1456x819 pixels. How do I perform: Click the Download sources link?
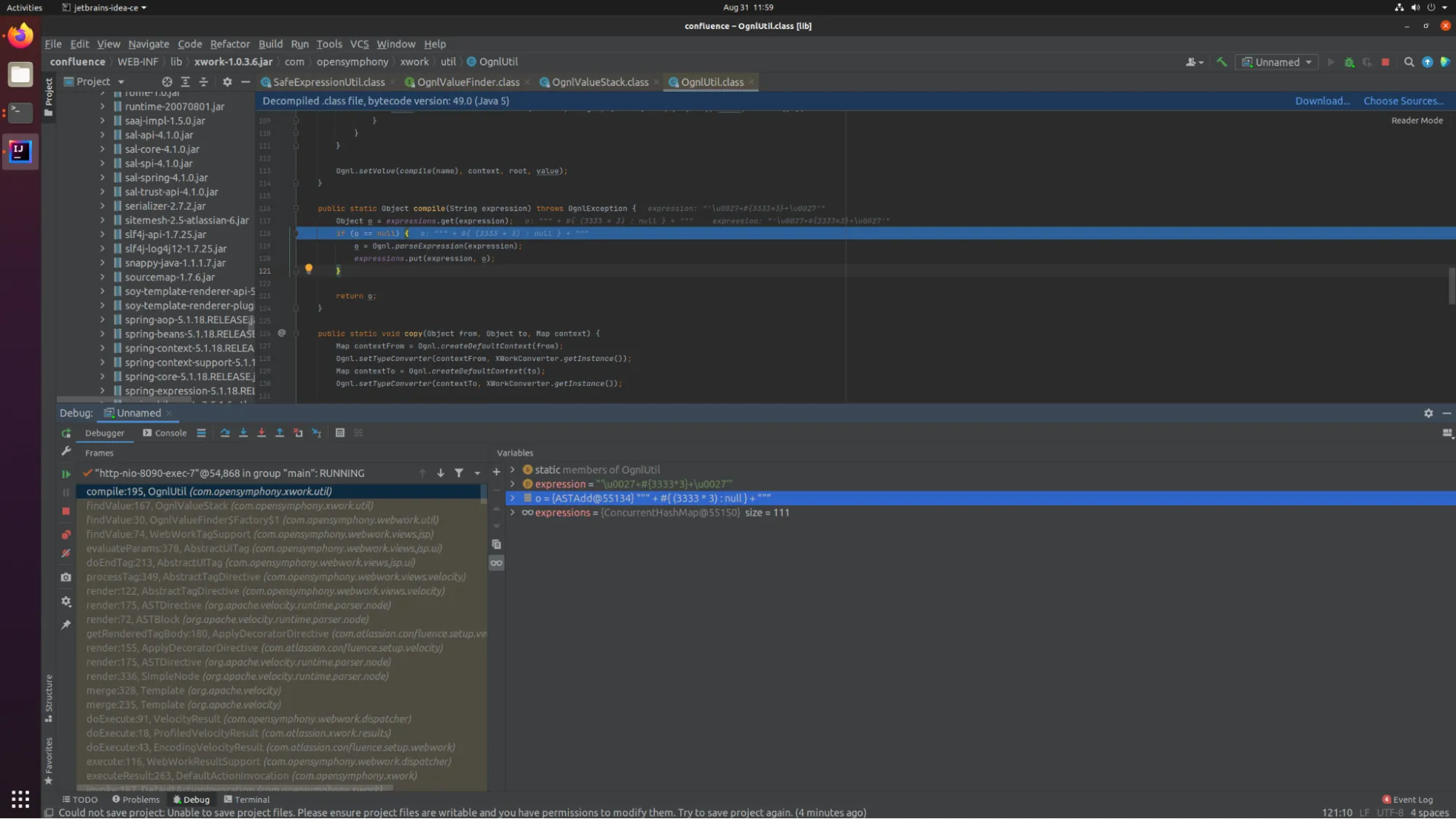[x=1322, y=101]
